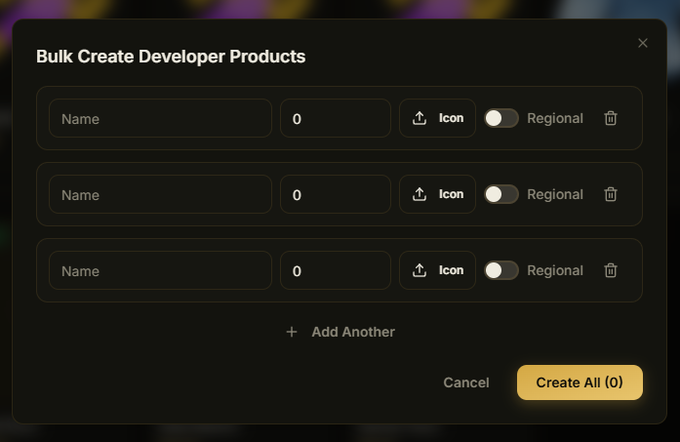Select the price field in the first row
Image resolution: width=680 pixels, height=442 pixels.
pos(335,118)
